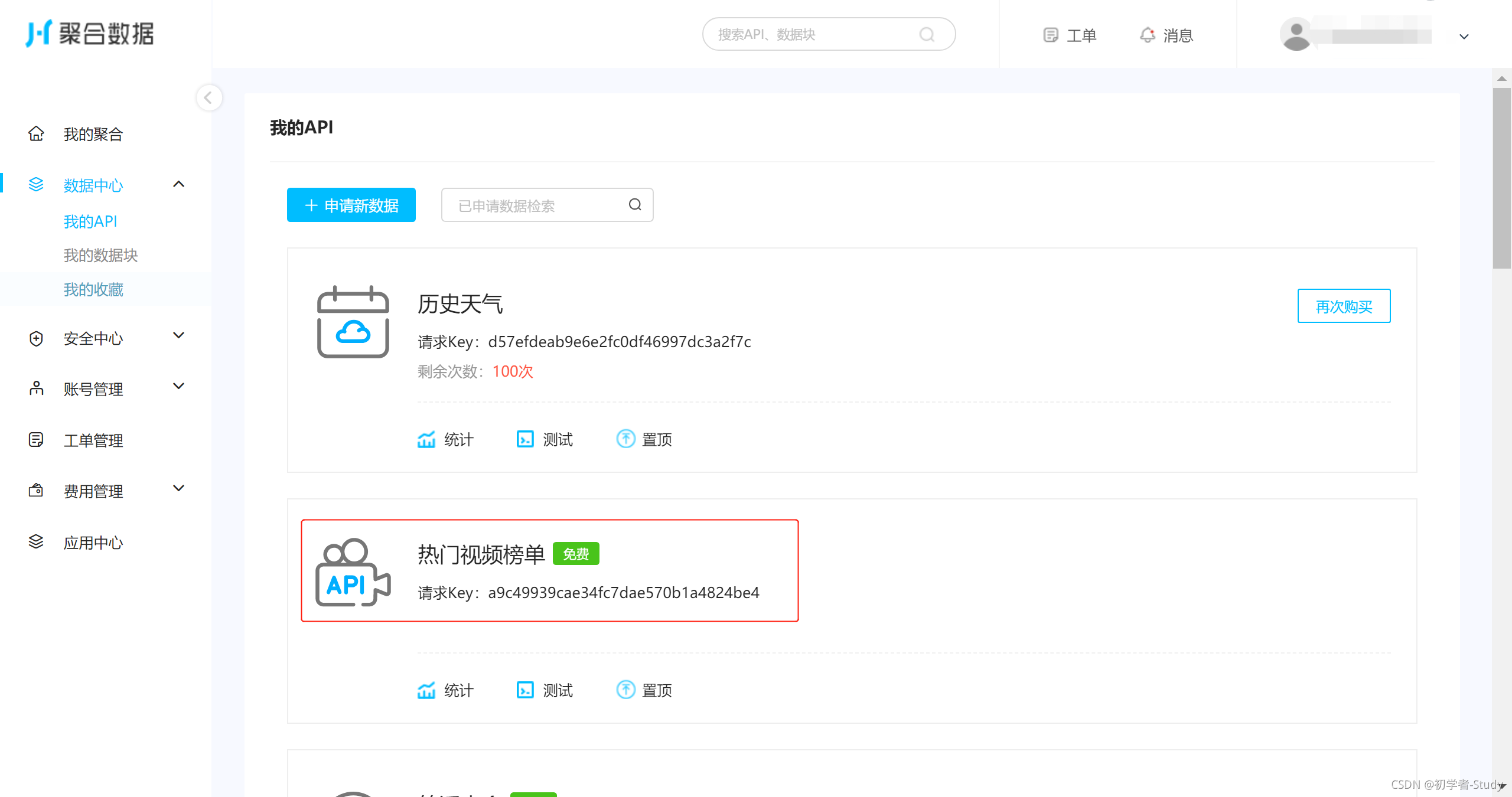Click the shield icon beside 安全中心

coord(36,338)
